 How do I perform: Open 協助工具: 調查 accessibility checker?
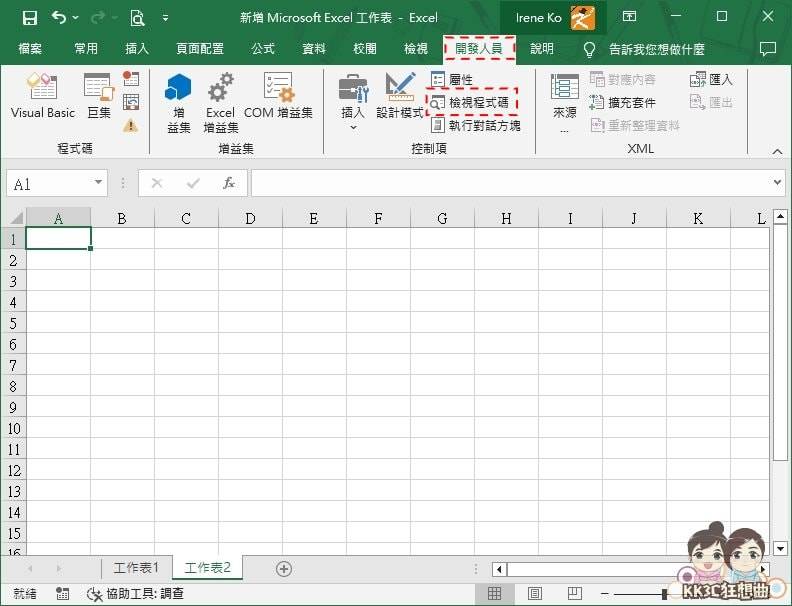135,593
